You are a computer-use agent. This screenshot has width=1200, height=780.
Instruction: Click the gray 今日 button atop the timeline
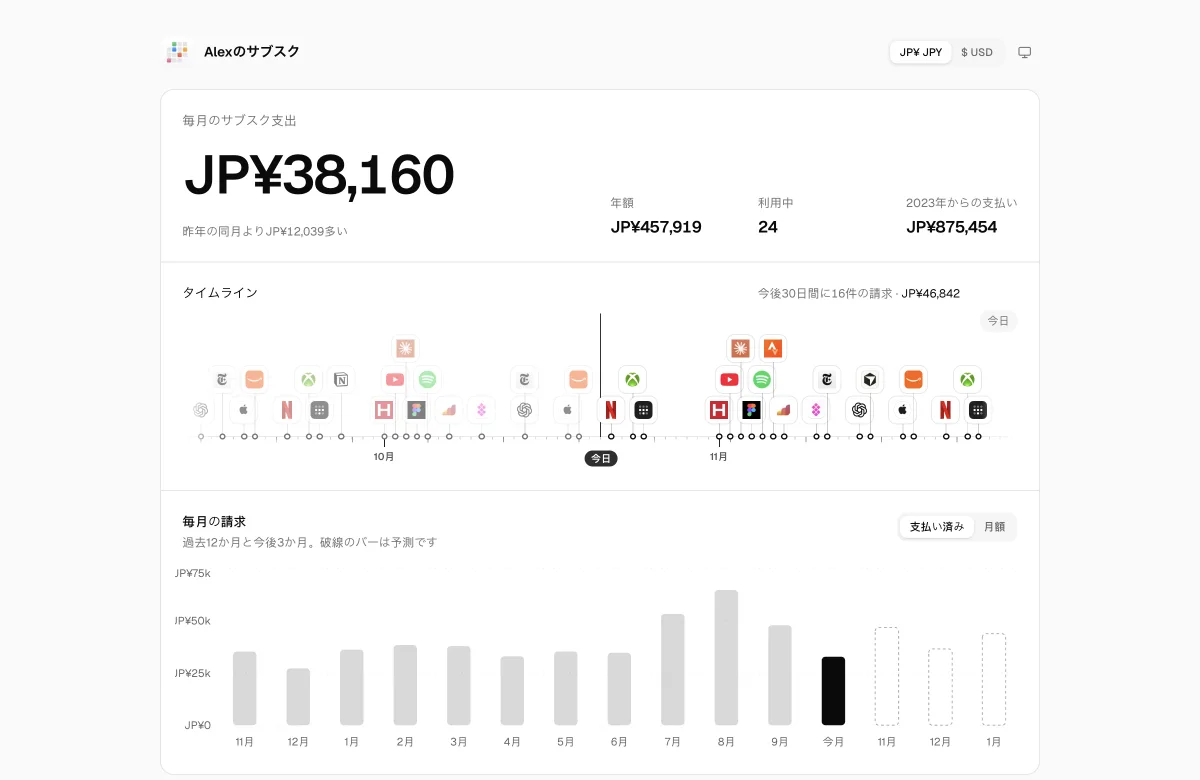coord(999,321)
